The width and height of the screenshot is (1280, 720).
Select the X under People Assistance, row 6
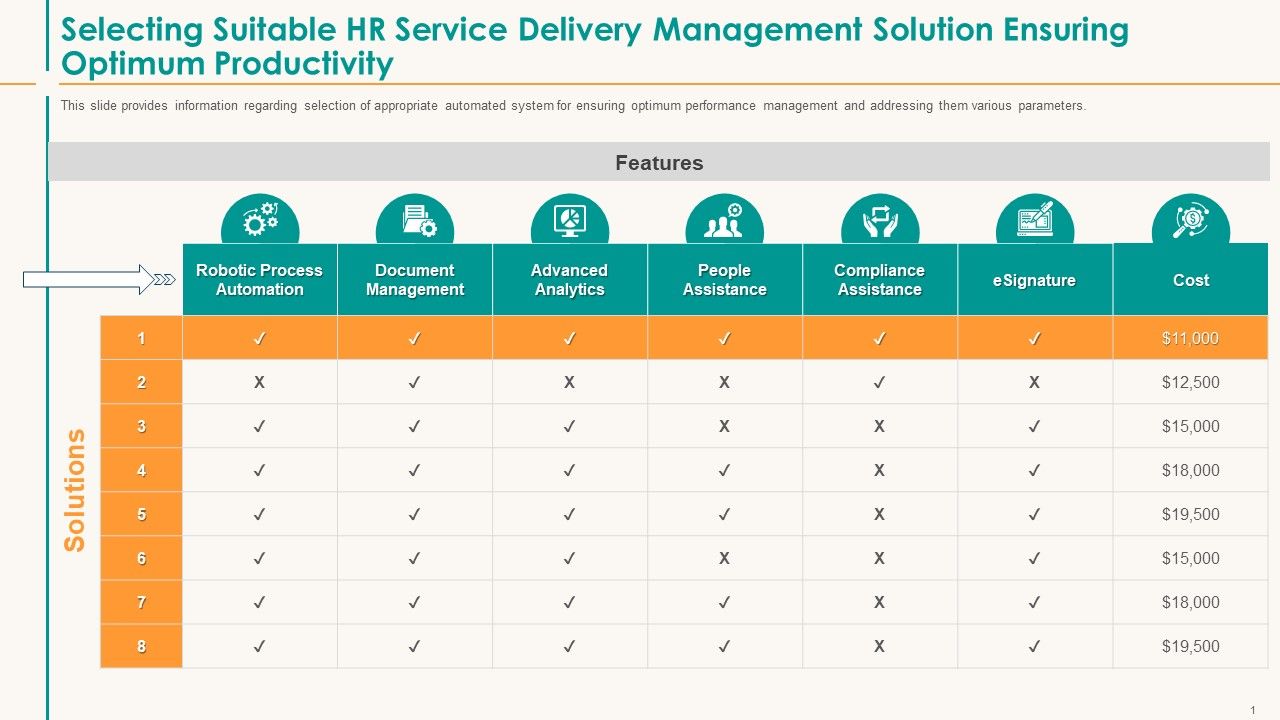(x=724, y=558)
